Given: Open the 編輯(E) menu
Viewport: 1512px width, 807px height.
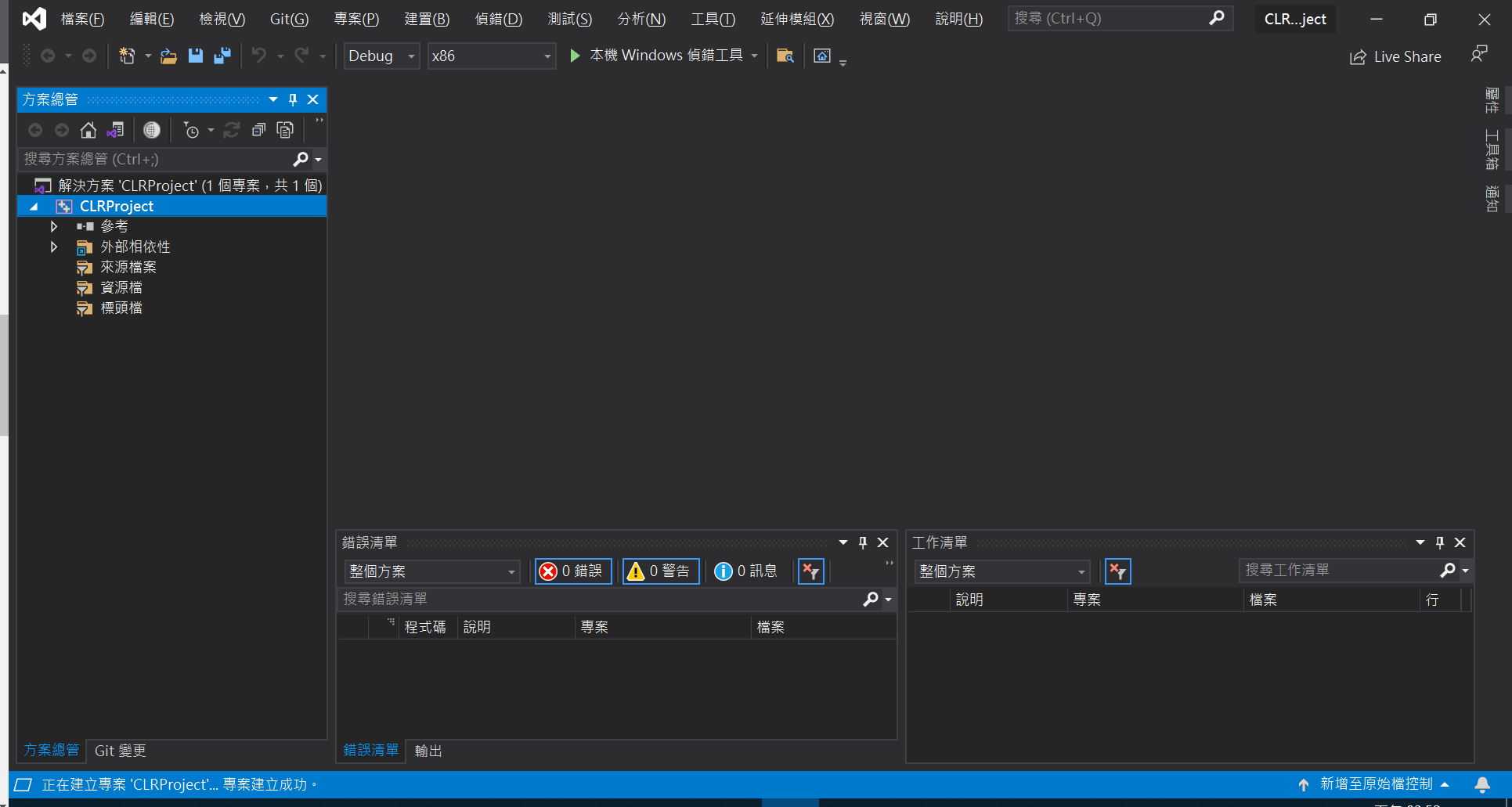Looking at the screenshot, I should [151, 19].
